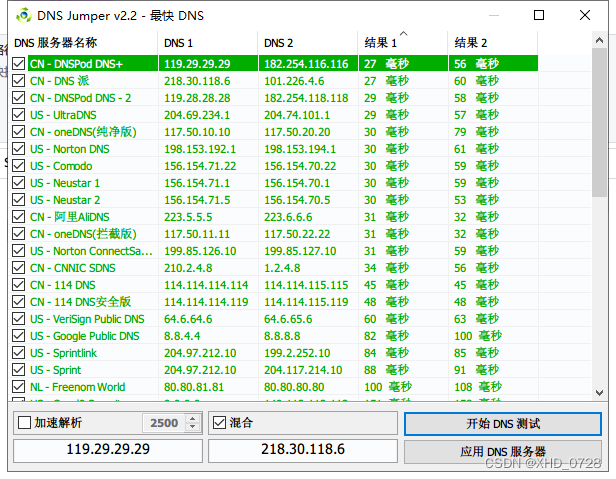Click scrollbar up arrow in DNS list
The height and width of the screenshot is (479, 616).
pos(599,40)
